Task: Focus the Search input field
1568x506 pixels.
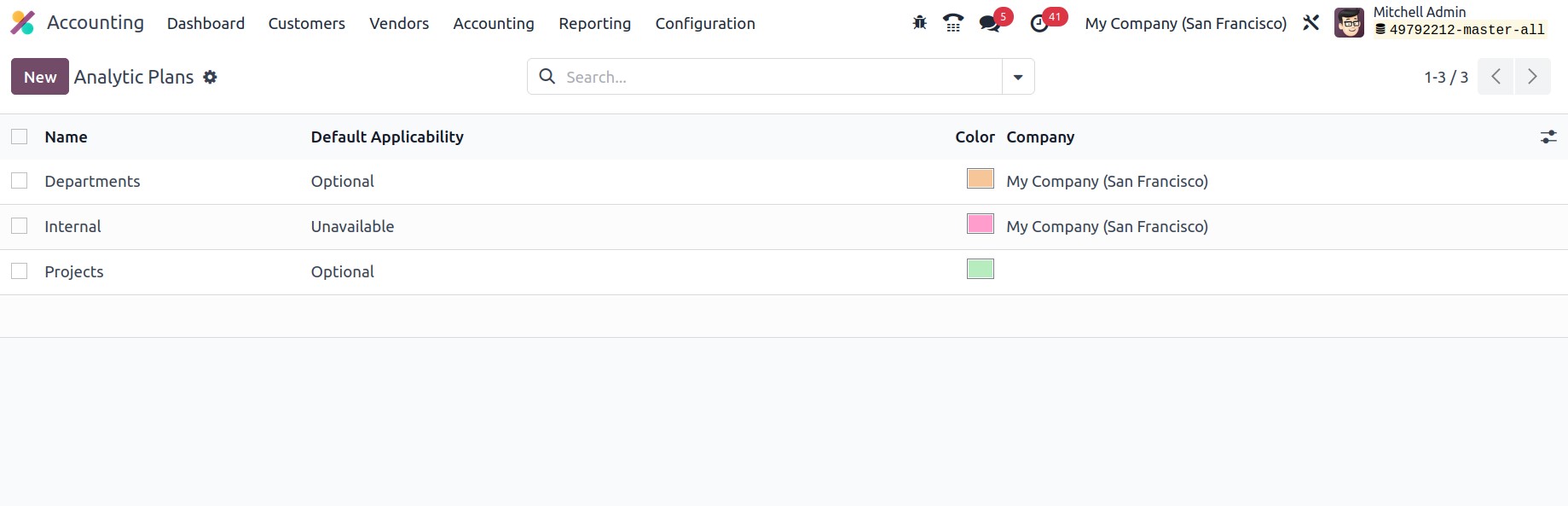Action: tap(780, 77)
